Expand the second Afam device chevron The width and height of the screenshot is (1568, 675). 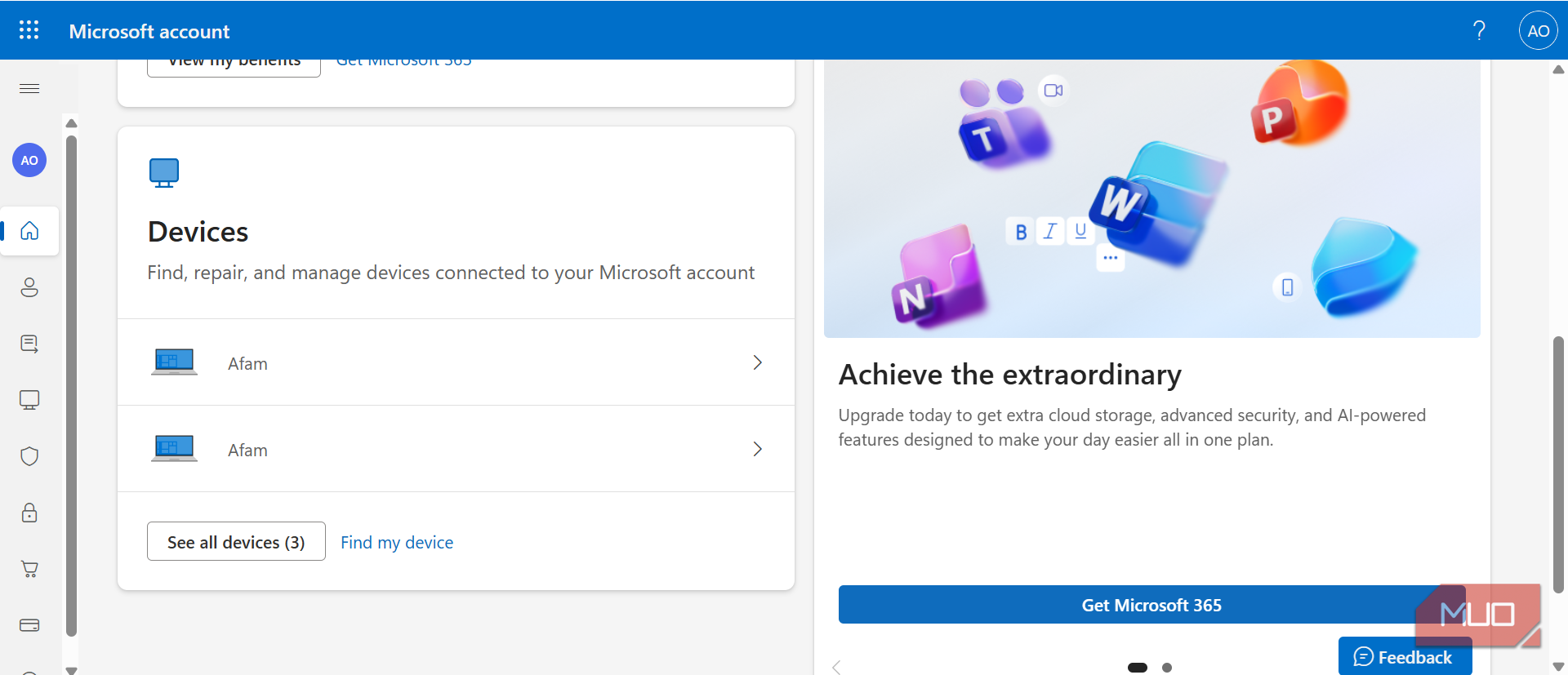point(758,449)
